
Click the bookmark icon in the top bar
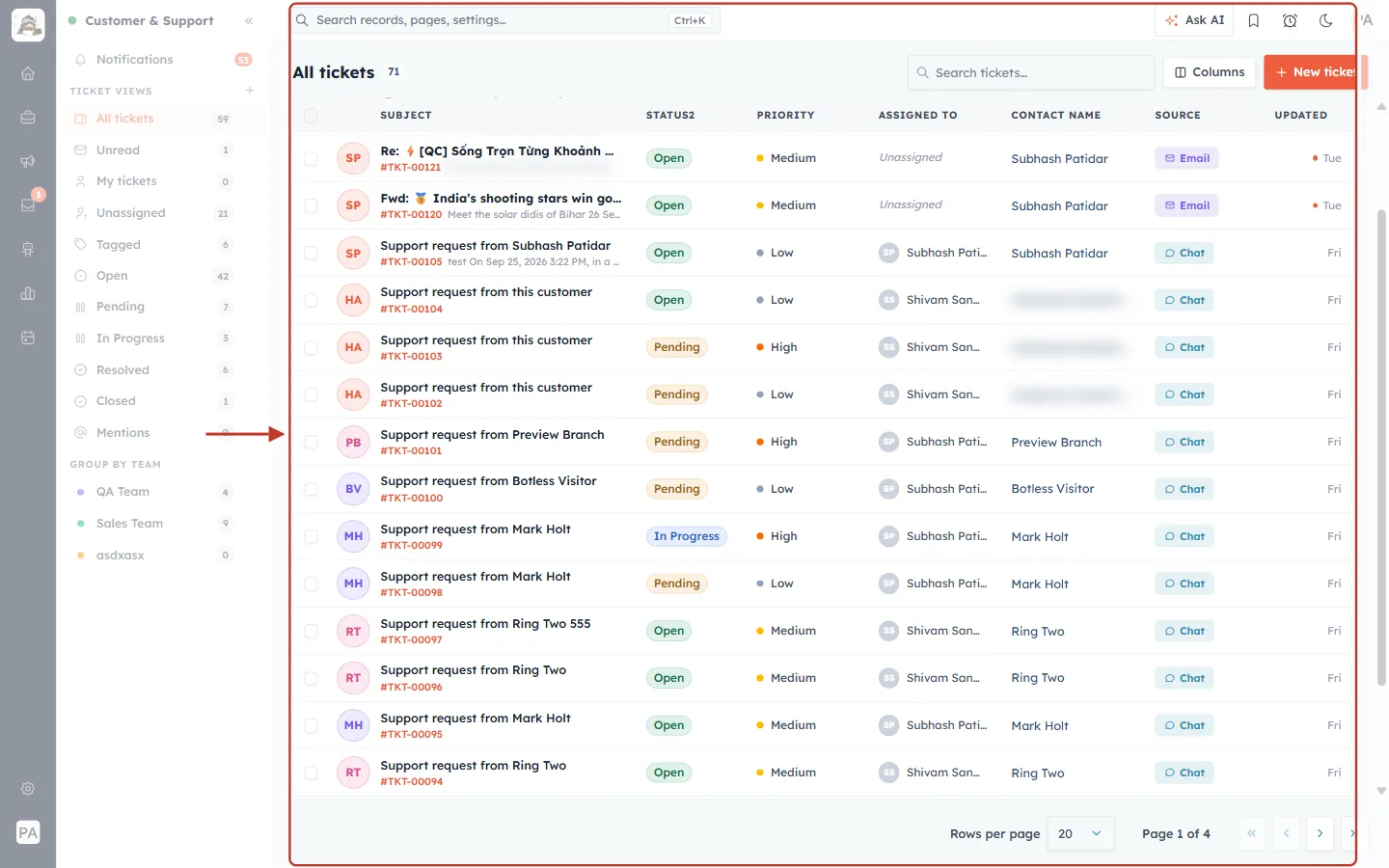1254,20
